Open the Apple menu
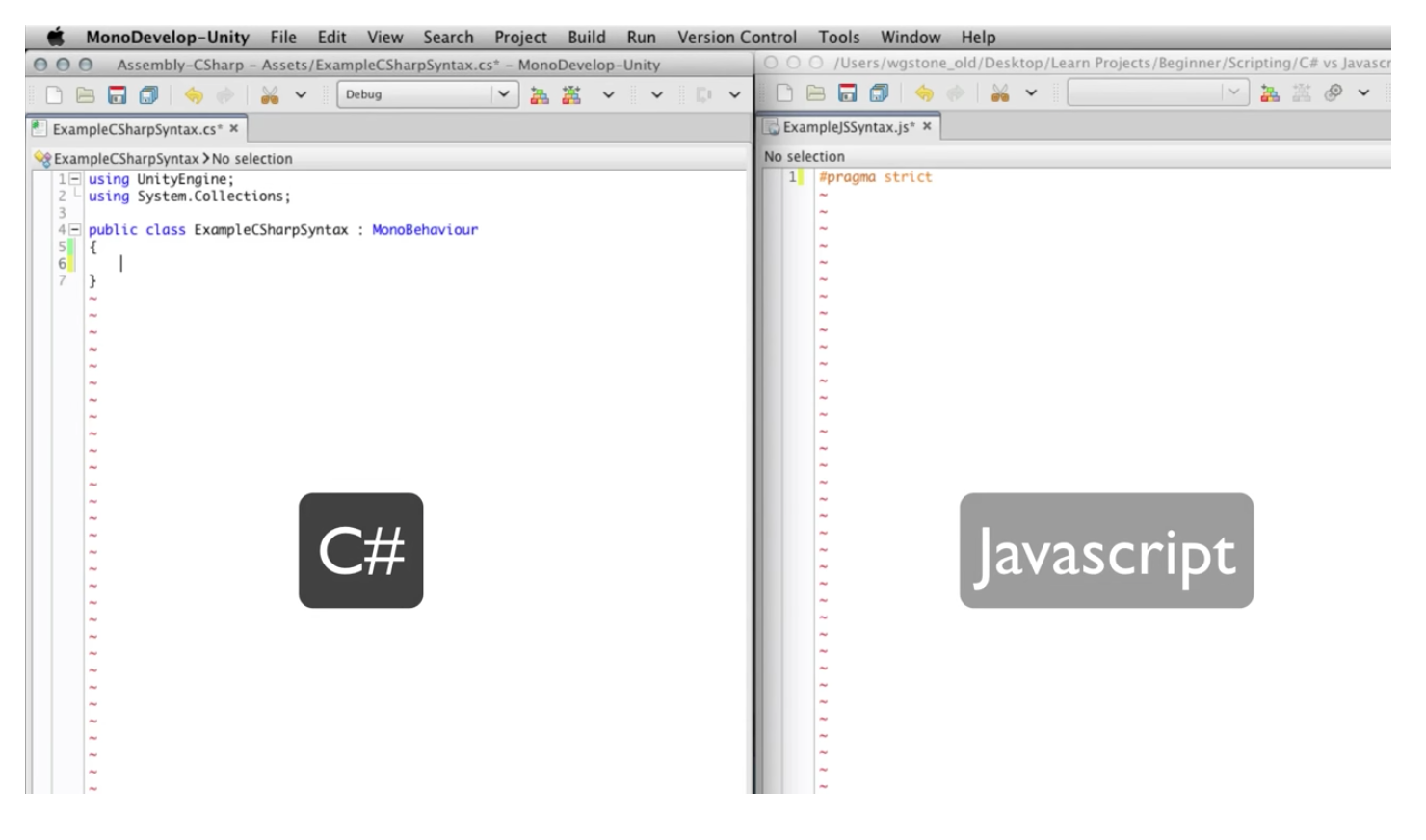This screenshot has width=1426, height=840. 56,37
